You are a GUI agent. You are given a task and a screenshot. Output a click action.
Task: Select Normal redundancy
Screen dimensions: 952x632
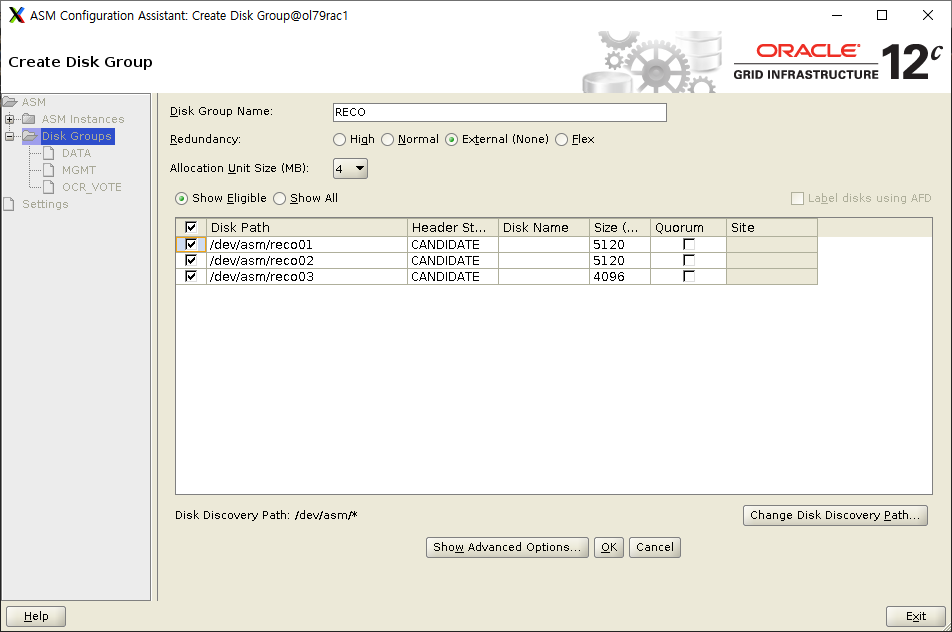click(387, 140)
